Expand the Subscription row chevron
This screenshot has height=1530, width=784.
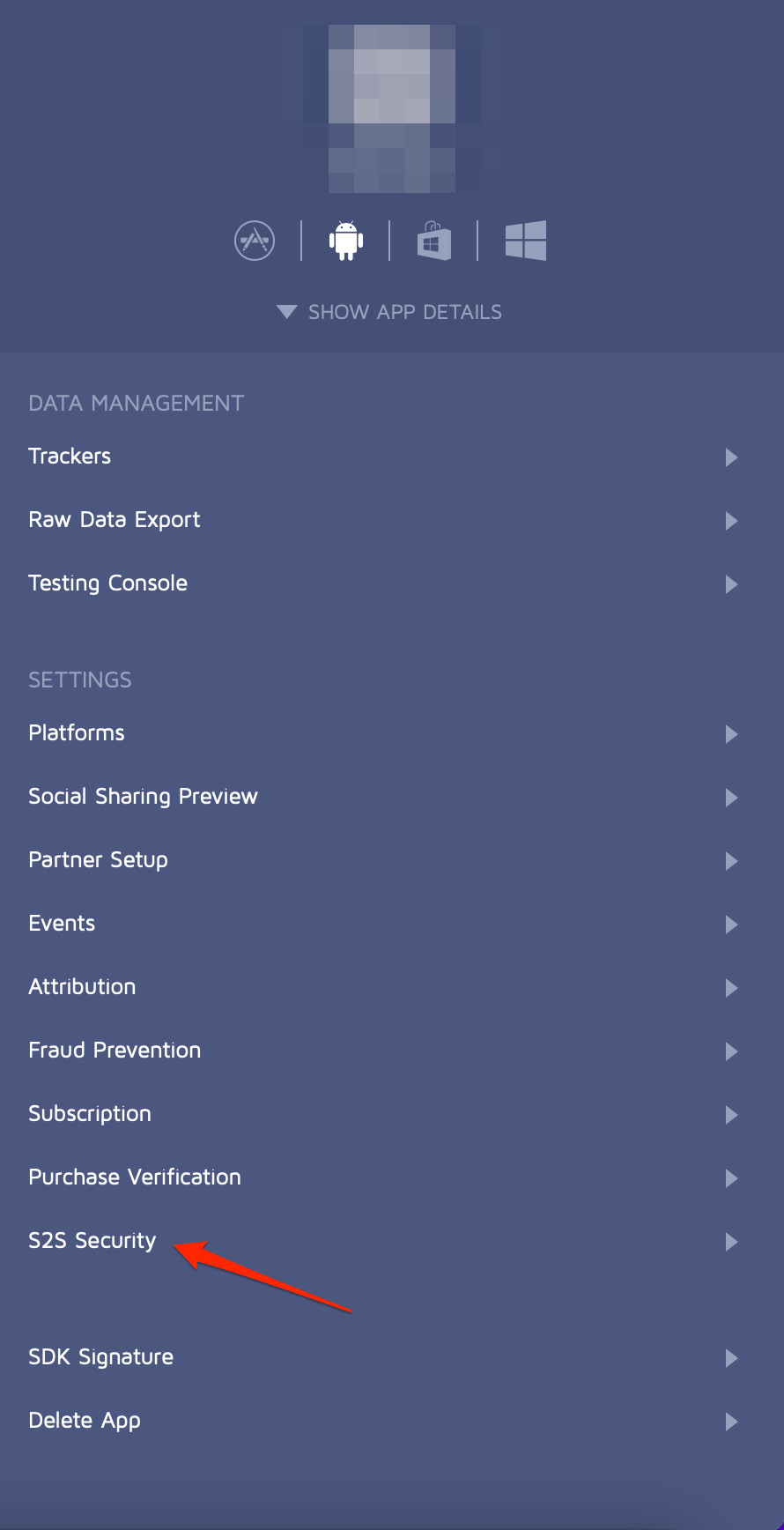pos(731,1115)
